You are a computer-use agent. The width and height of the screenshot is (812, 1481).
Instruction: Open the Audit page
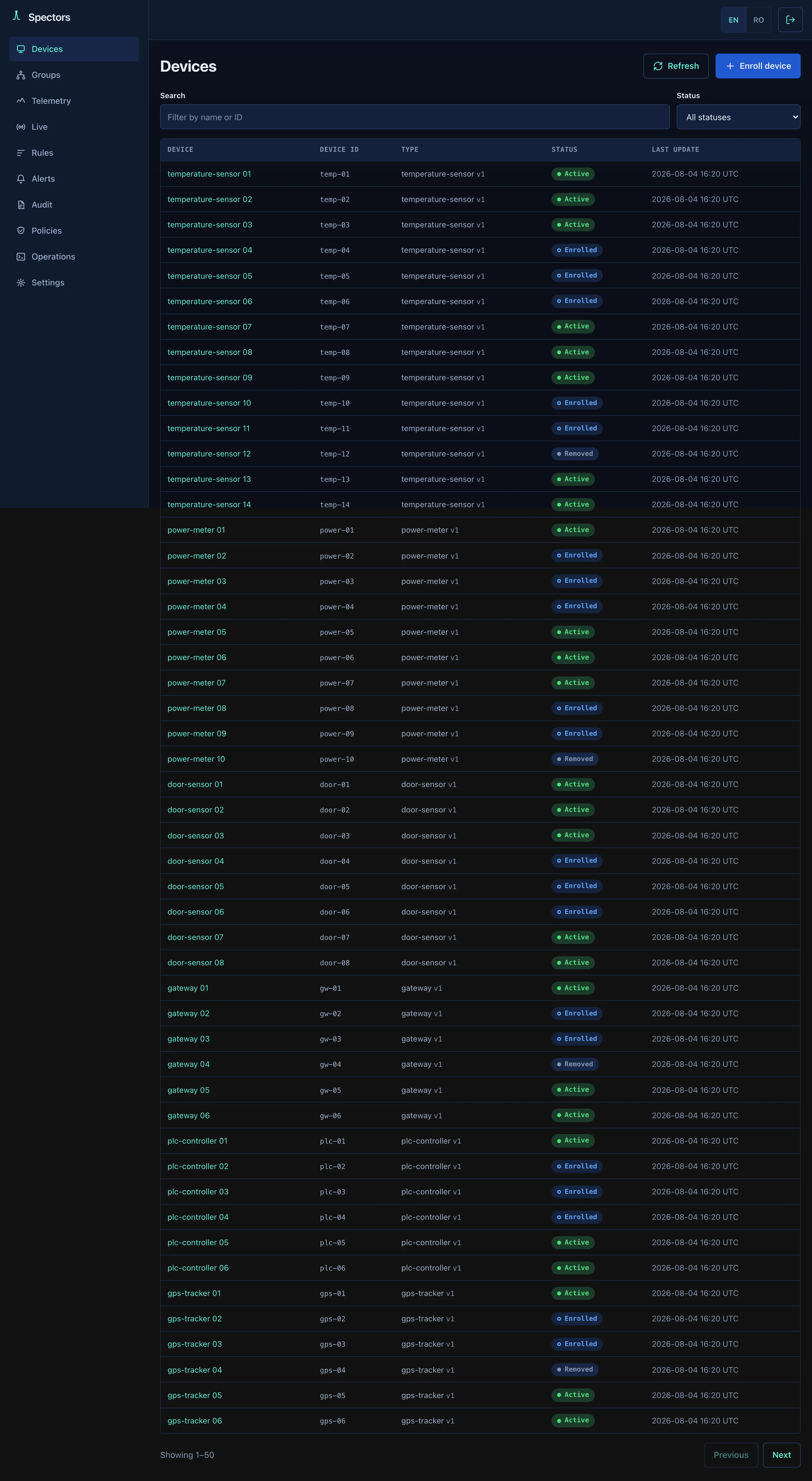click(x=74, y=205)
